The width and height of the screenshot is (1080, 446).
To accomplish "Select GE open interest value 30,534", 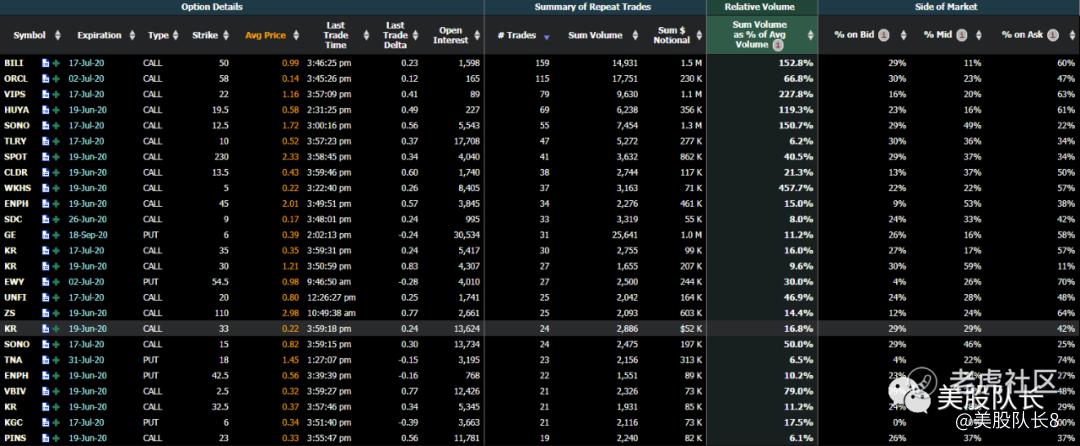I will [466, 235].
